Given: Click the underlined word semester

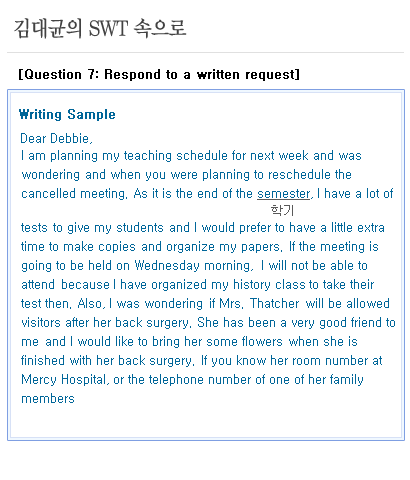Looking at the screenshot, I should click(x=283, y=194).
